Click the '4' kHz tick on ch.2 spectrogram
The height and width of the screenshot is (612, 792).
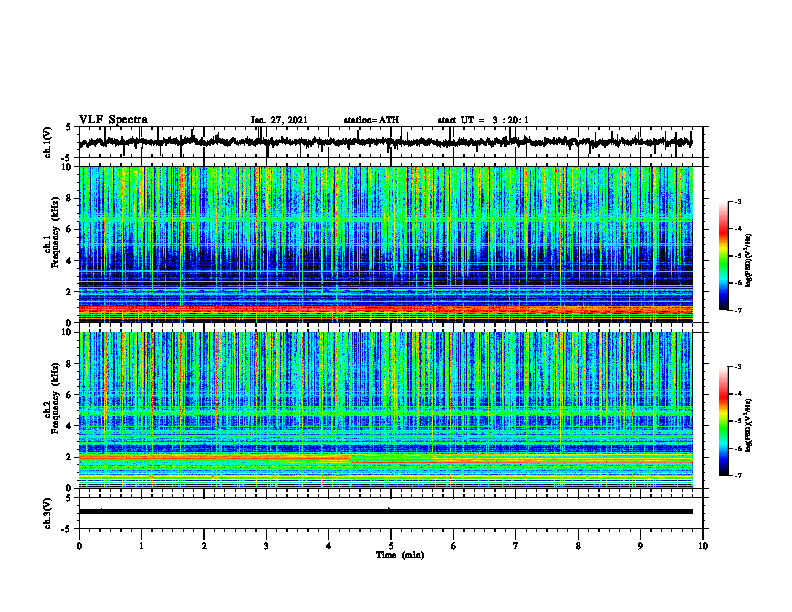click(x=71, y=426)
